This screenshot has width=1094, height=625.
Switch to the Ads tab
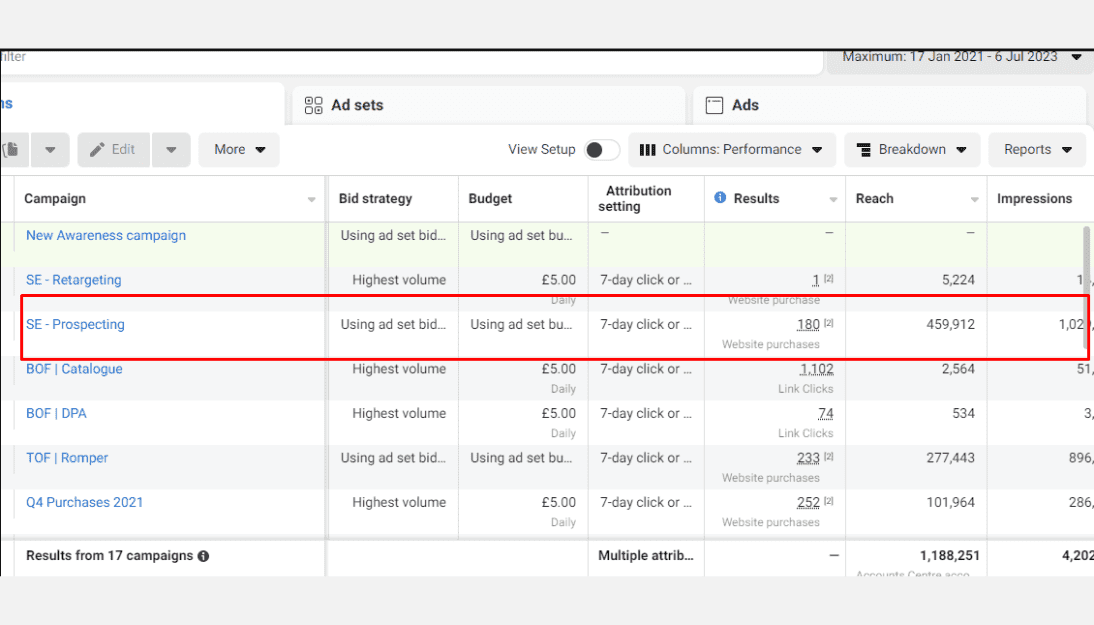pos(745,105)
